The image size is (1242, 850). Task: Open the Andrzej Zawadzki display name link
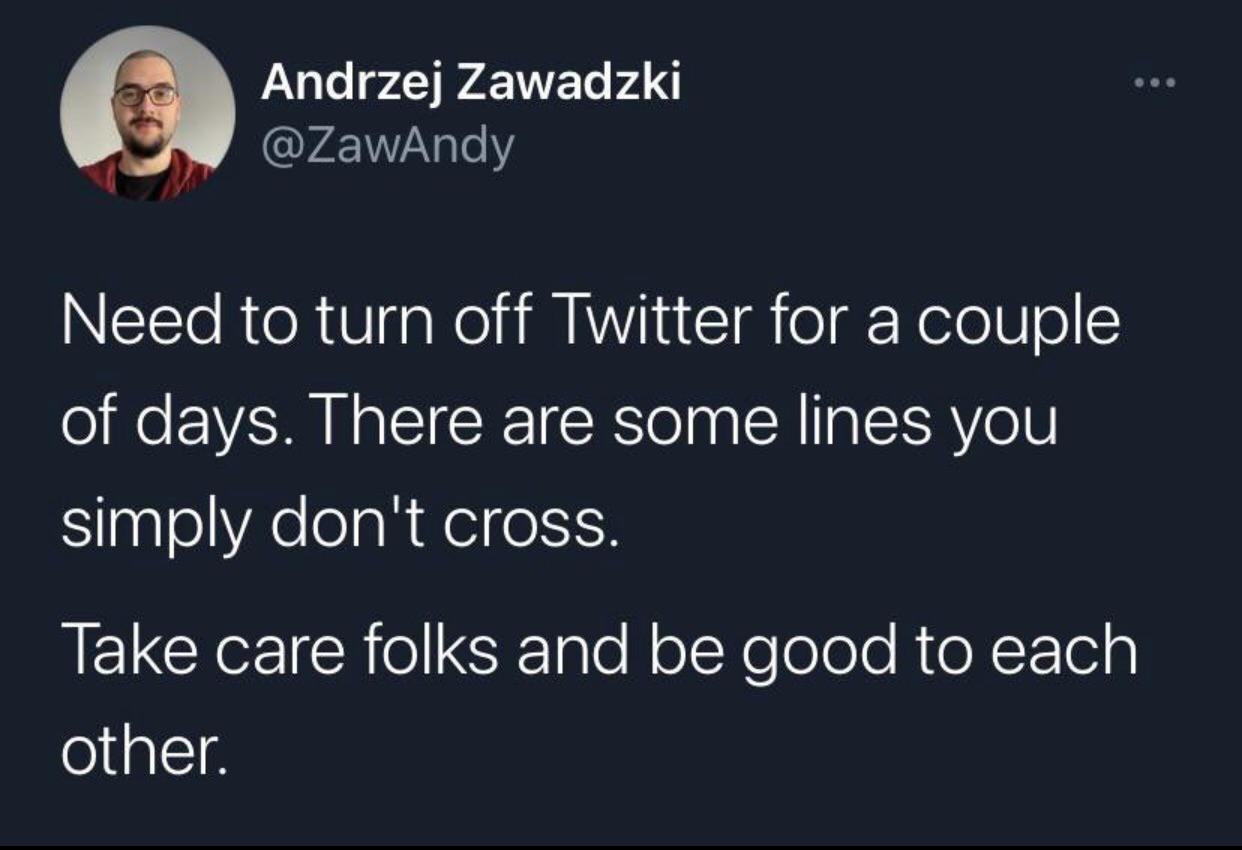click(470, 84)
